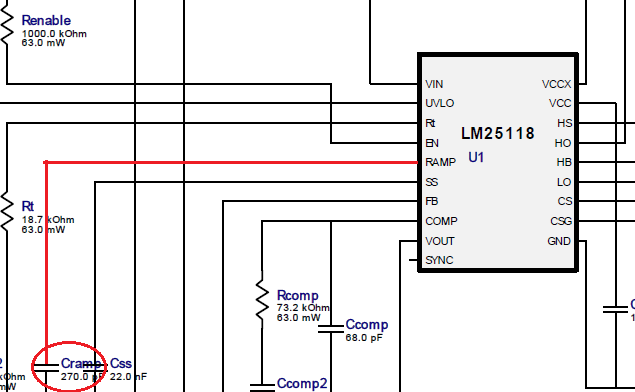Click the 1000.0 kOhm value

pyautogui.click(x=54, y=34)
